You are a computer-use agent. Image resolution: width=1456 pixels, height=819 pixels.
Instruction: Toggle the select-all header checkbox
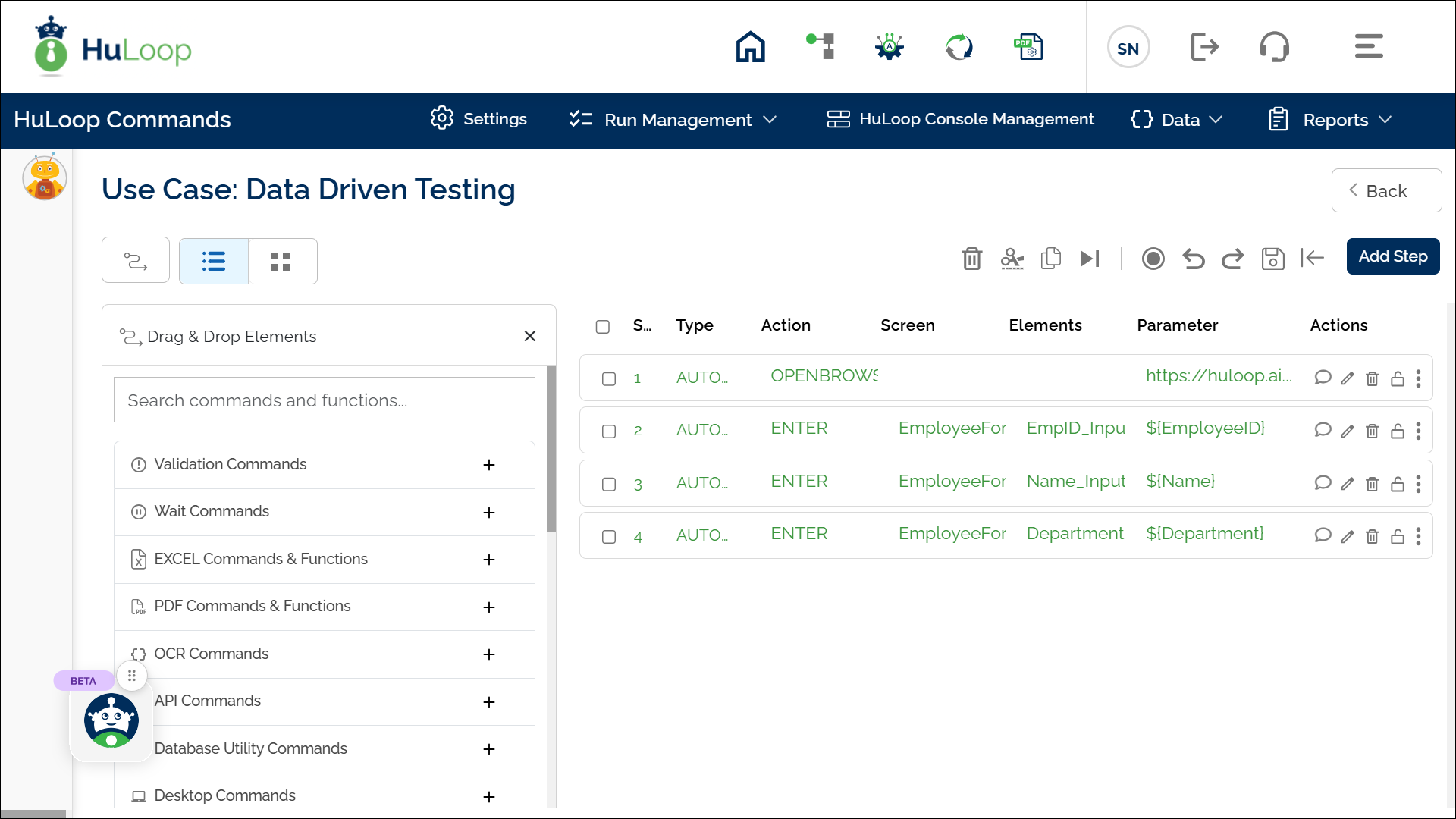point(603,327)
